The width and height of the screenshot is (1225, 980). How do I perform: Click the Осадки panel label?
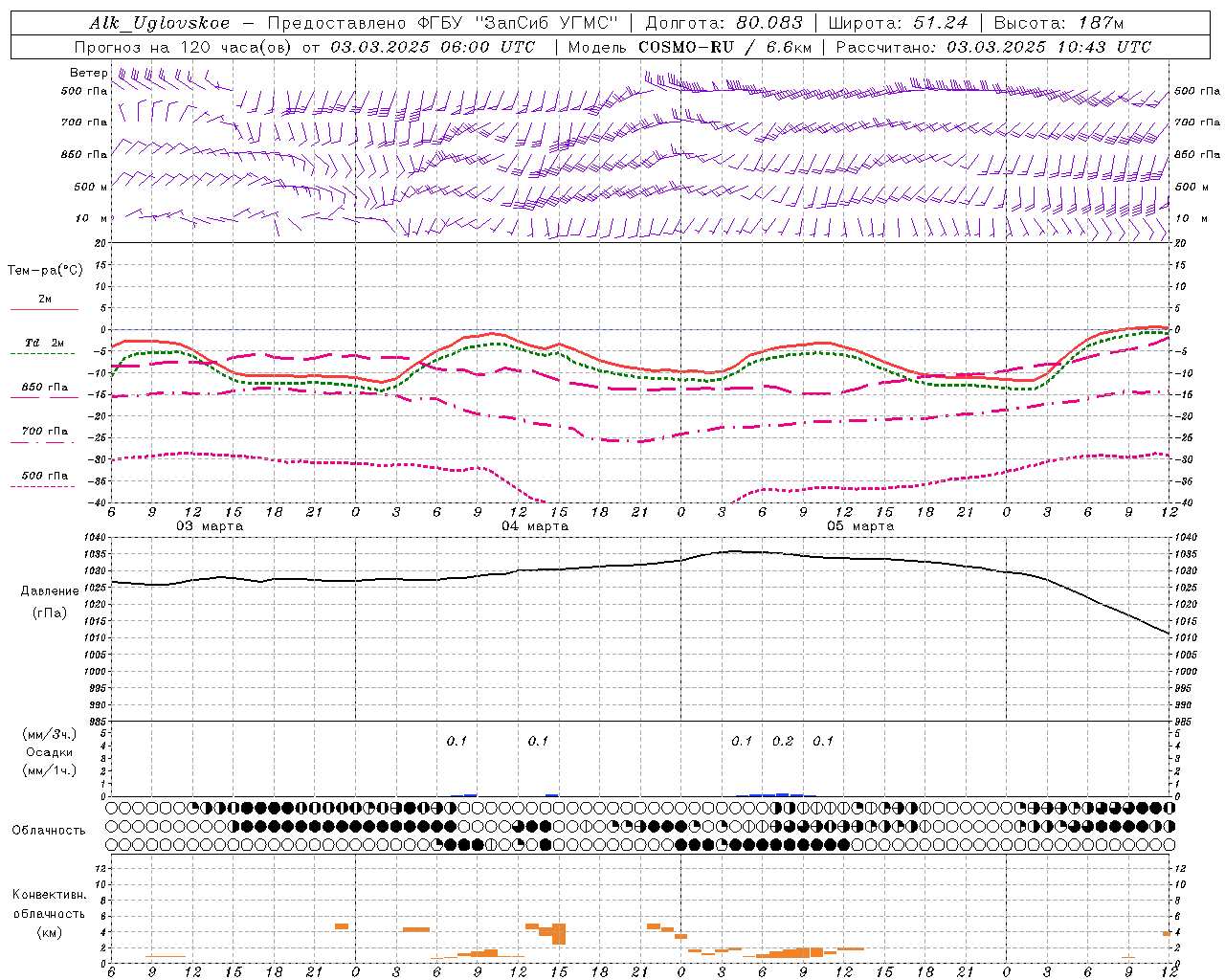[50, 752]
